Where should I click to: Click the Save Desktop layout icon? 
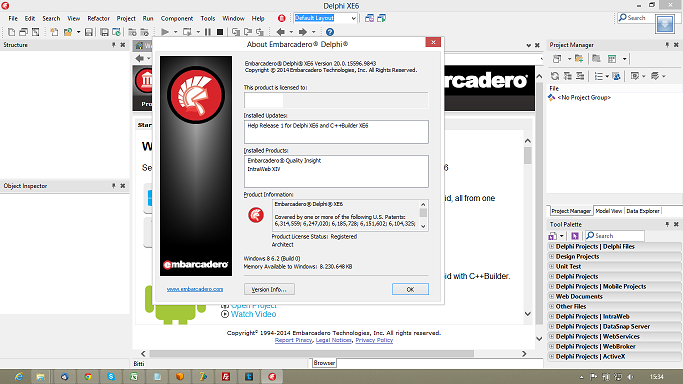369,18
